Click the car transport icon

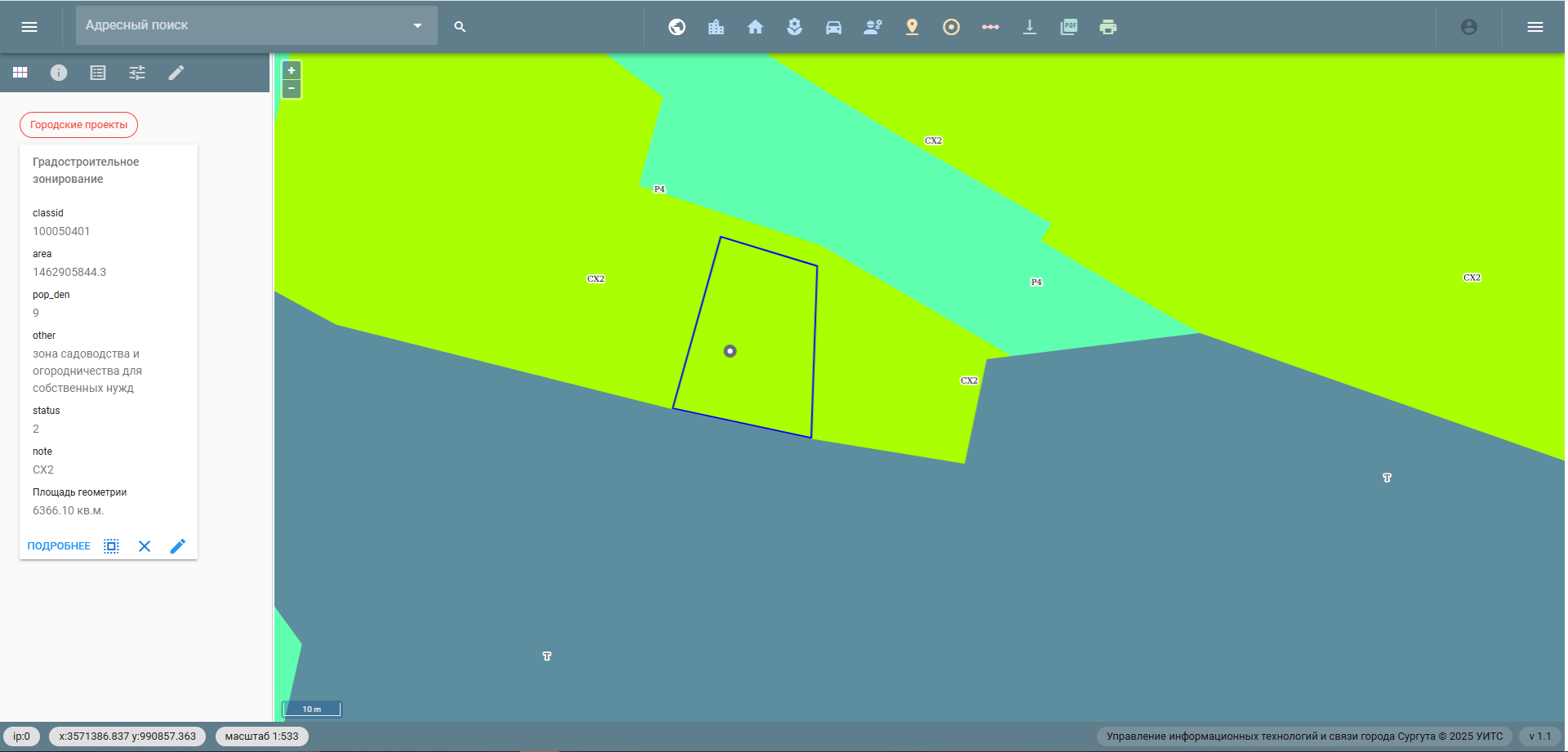[834, 27]
